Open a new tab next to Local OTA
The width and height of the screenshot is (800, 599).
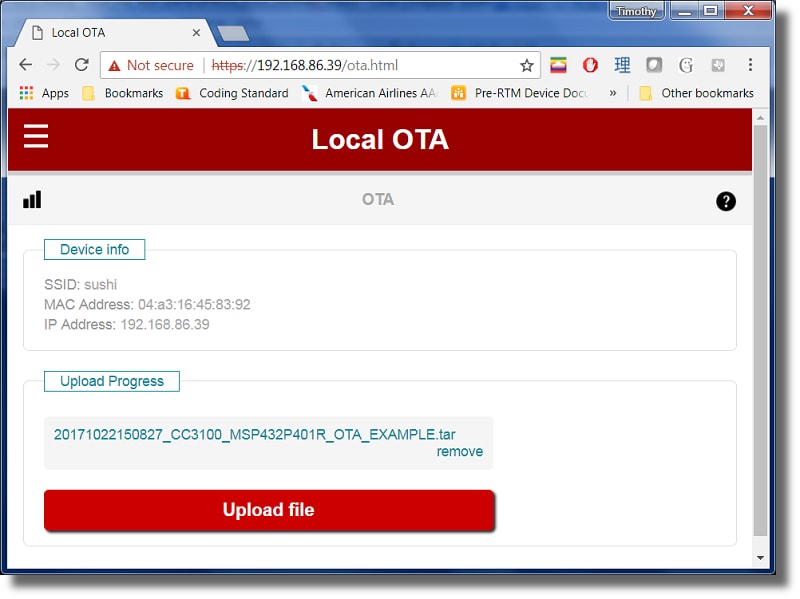click(x=233, y=33)
